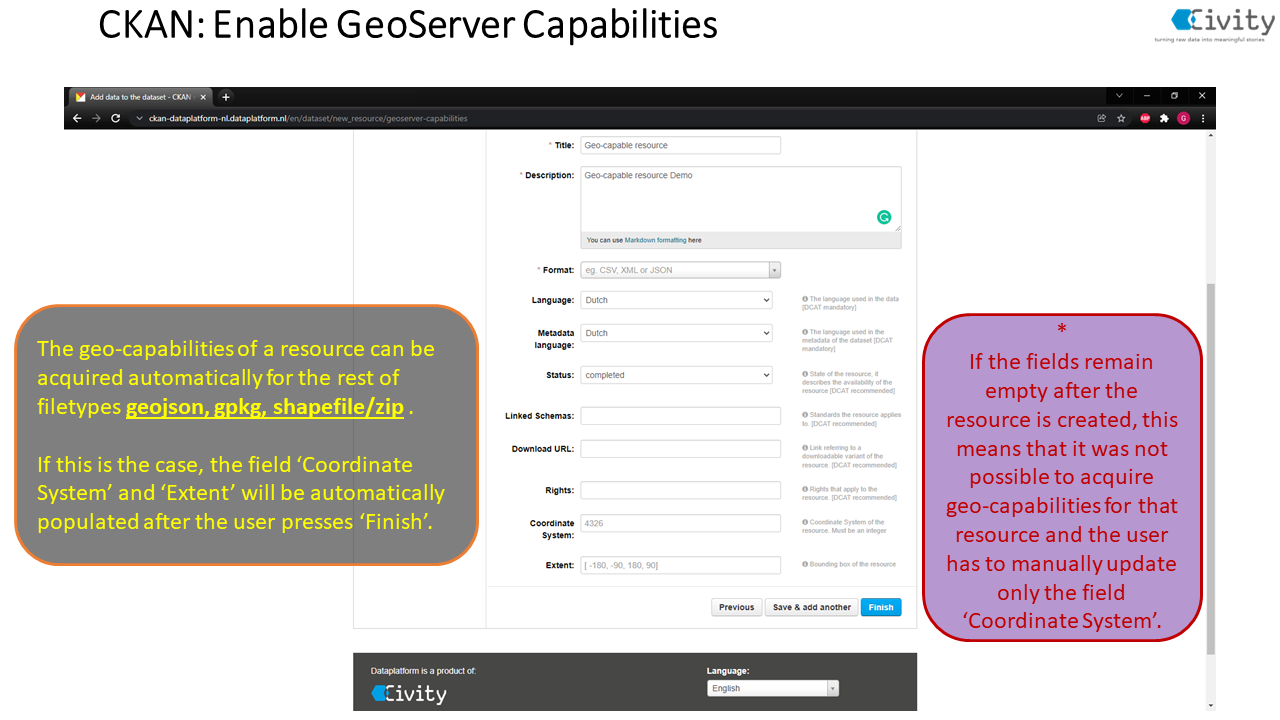1280x720 pixels.
Task: Close the 'Add data to the dataset' tab
Action: 203,97
